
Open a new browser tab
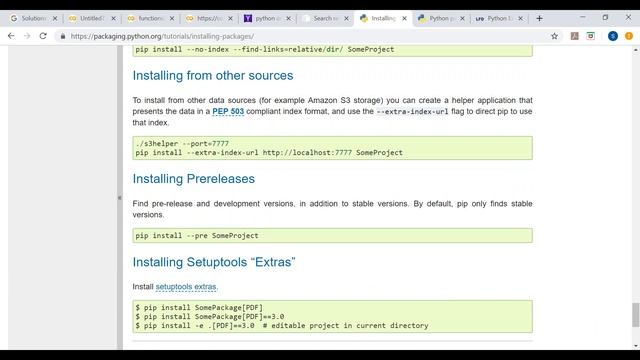pyautogui.click(x=539, y=18)
